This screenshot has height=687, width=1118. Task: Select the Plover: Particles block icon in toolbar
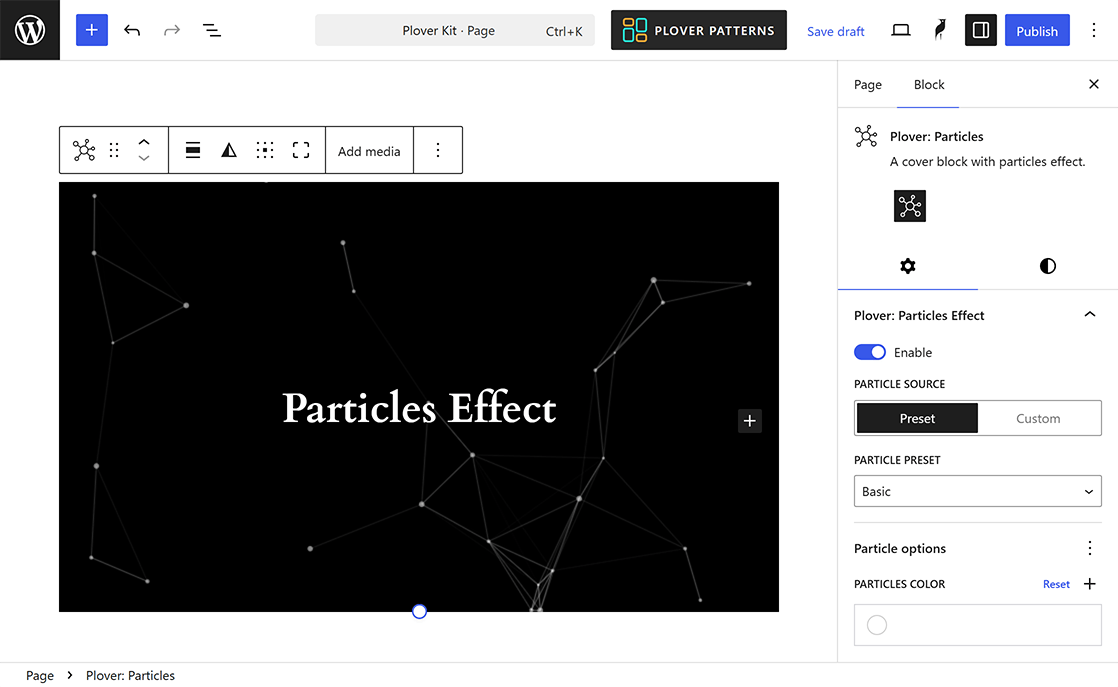[84, 149]
